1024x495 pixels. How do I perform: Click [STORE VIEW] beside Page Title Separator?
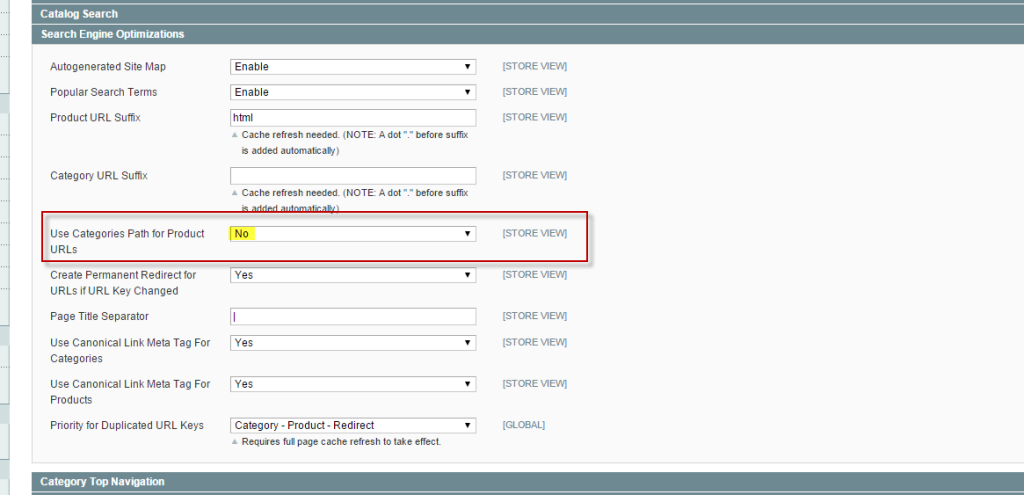pyautogui.click(x=534, y=316)
